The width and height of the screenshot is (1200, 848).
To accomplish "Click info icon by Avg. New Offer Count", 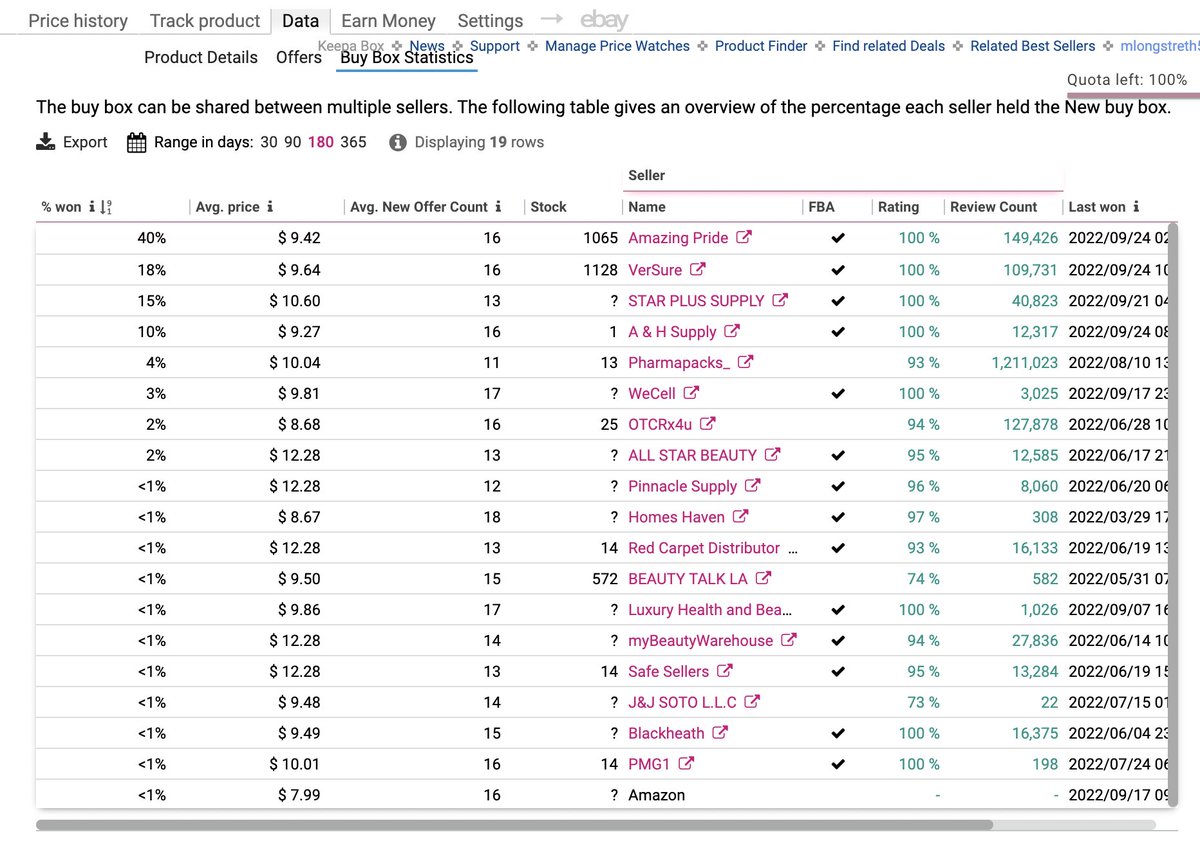I will point(498,207).
